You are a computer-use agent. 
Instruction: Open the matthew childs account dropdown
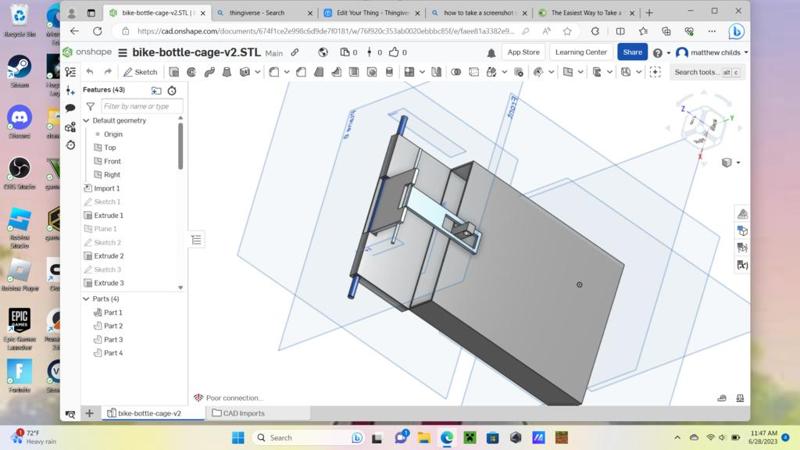712,52
